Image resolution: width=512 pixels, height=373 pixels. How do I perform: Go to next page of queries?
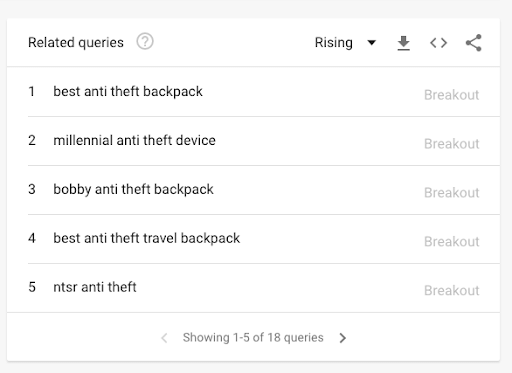[343, 338]
